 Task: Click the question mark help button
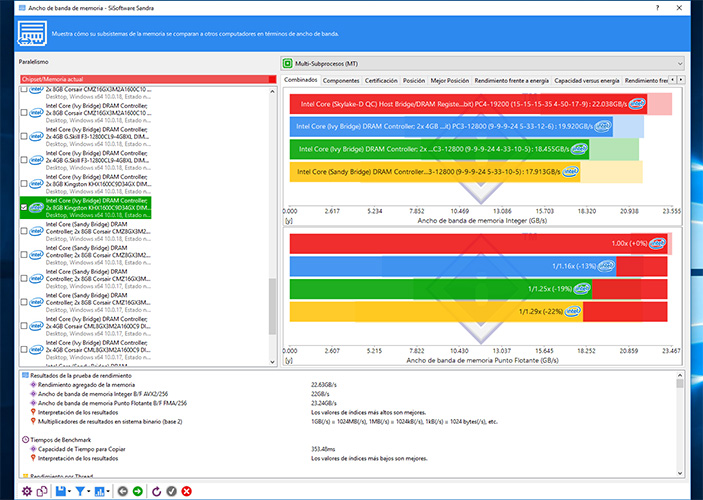pyautogui.click(x=657, y=8)
